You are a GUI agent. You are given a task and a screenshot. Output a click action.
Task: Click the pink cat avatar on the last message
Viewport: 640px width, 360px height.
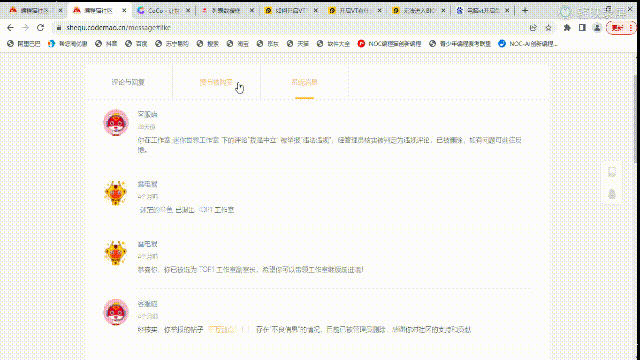click(116, 312)
